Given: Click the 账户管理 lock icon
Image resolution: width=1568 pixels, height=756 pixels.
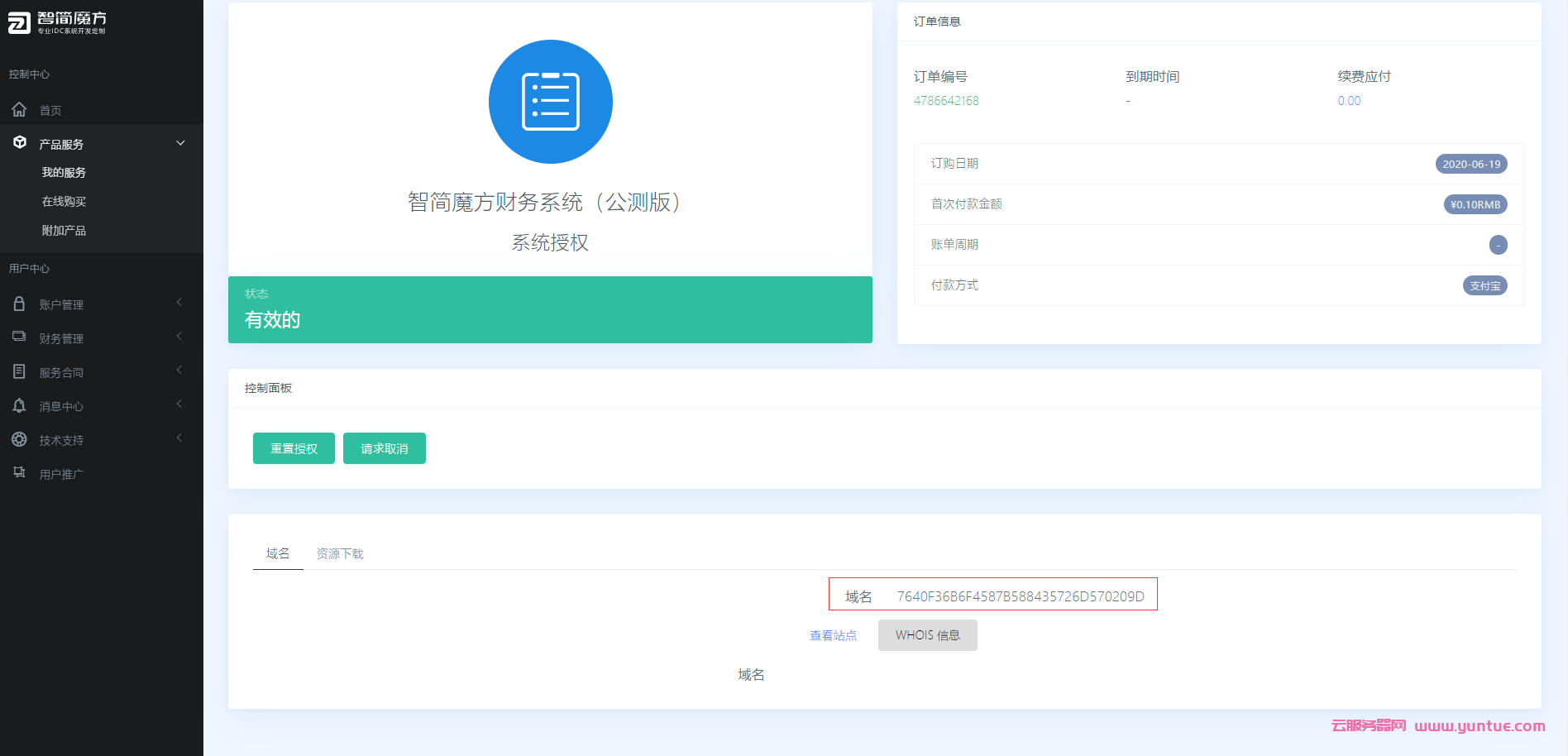Looking at the screenshot, I should click(x=19, y=304).
